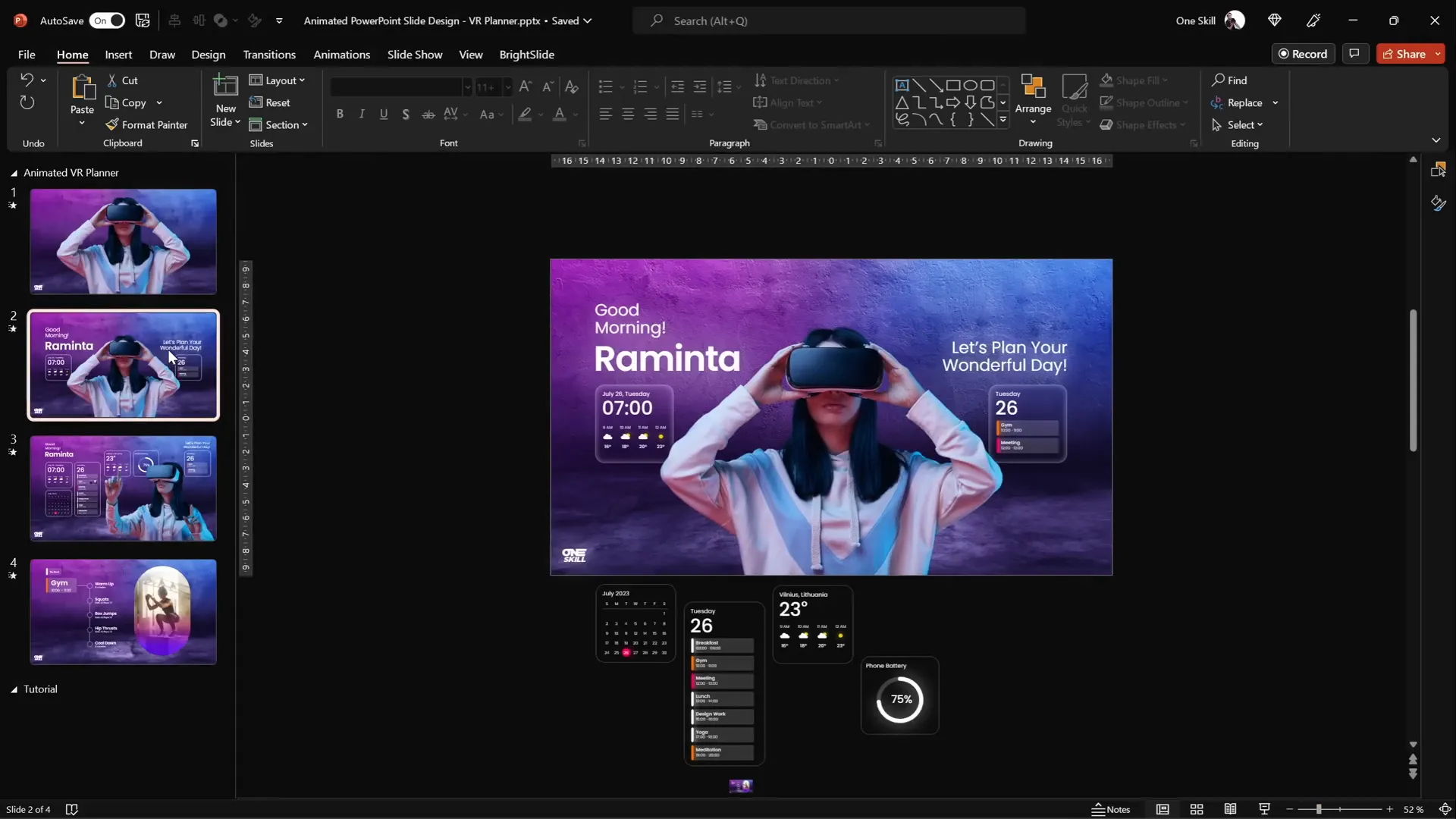This screenshot has width=1456, height=819.
Task: Click zoom in plus button
Action: tap(1389, 809)
